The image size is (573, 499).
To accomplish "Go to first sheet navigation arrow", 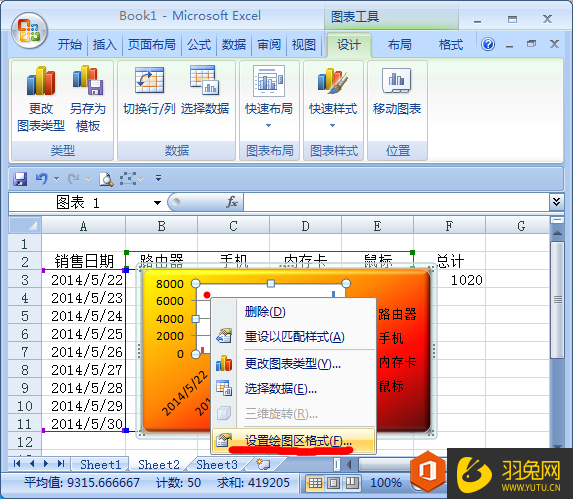I will 16,464.
